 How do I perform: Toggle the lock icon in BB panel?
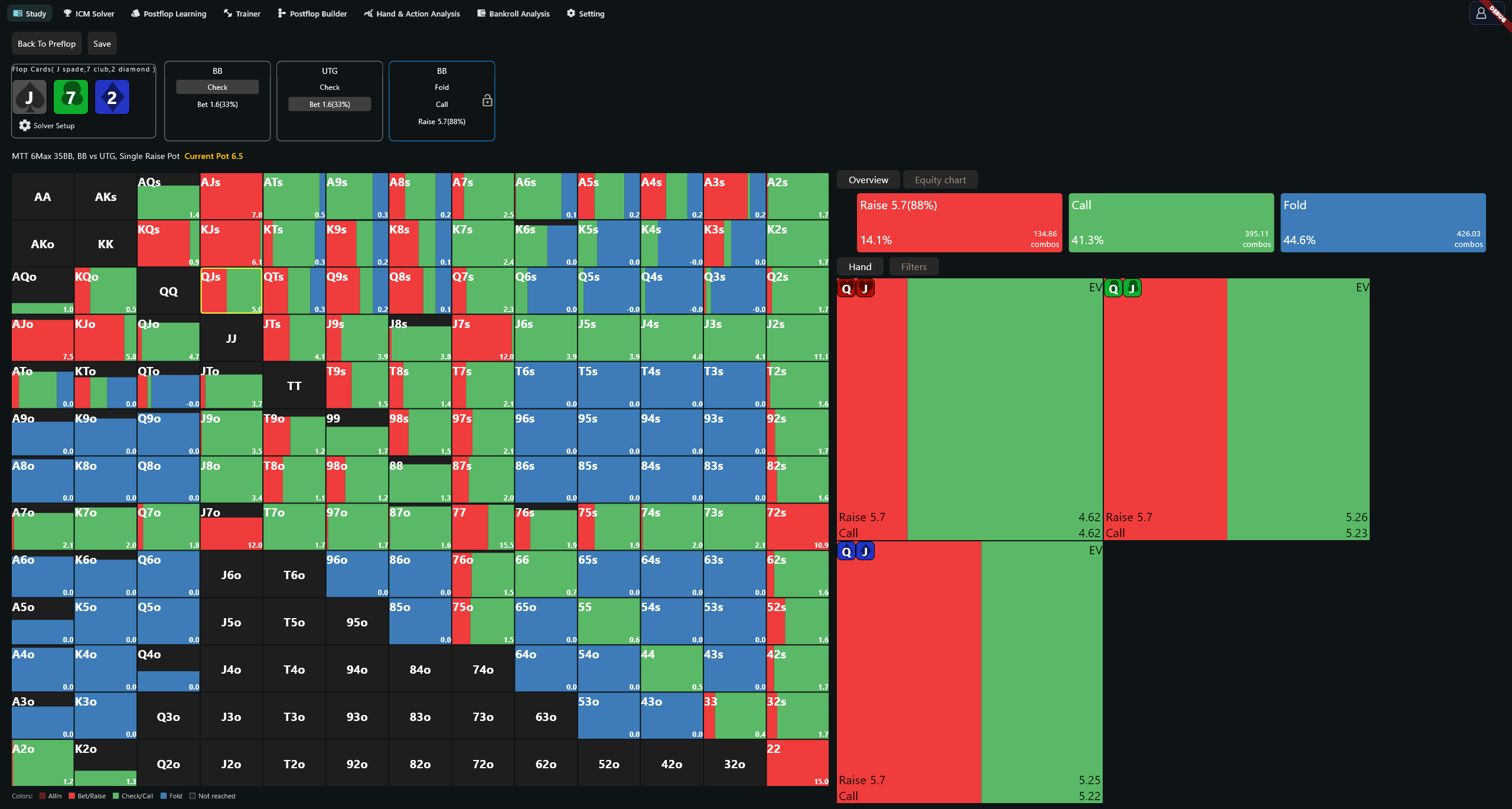[x=487, y=100]
